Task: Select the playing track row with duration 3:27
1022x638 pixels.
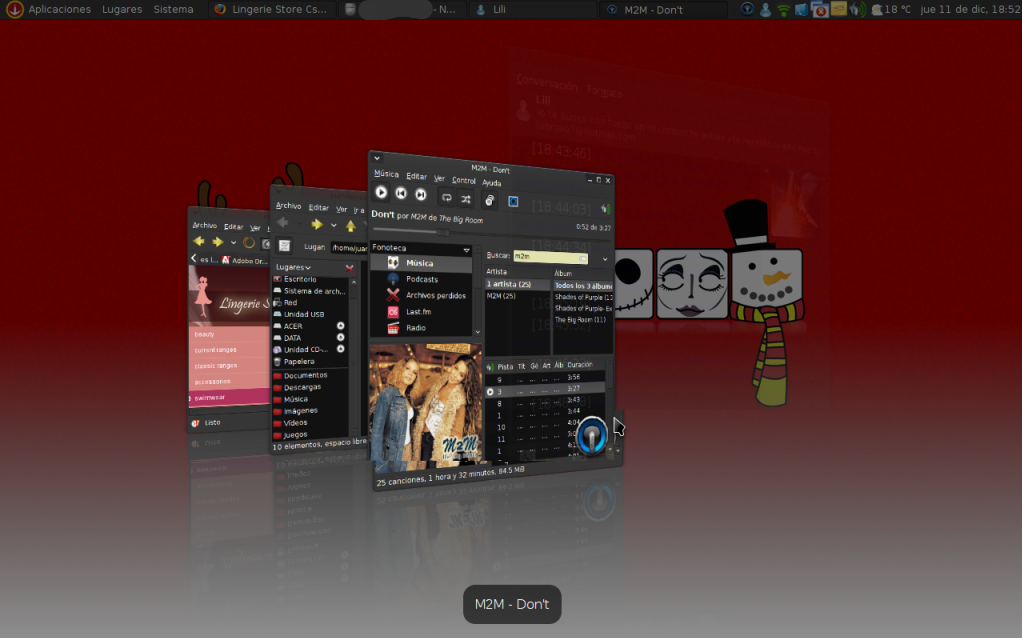Action: (546, 390)
